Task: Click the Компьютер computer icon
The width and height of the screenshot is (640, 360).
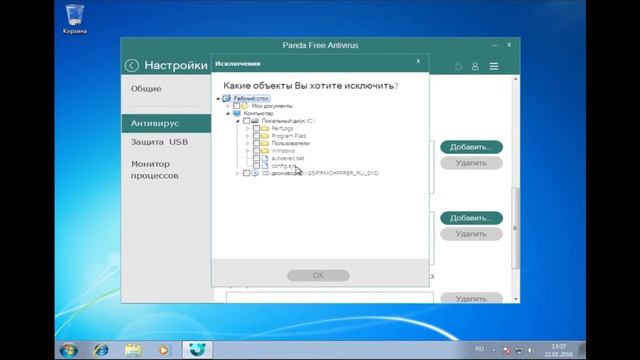Action: tap(237, 113)
